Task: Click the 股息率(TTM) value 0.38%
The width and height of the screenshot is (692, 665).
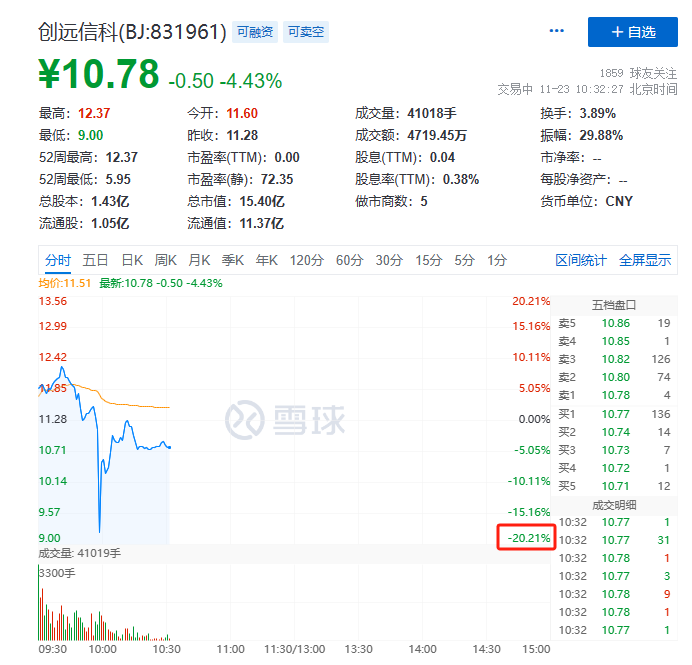Action: 461,179
